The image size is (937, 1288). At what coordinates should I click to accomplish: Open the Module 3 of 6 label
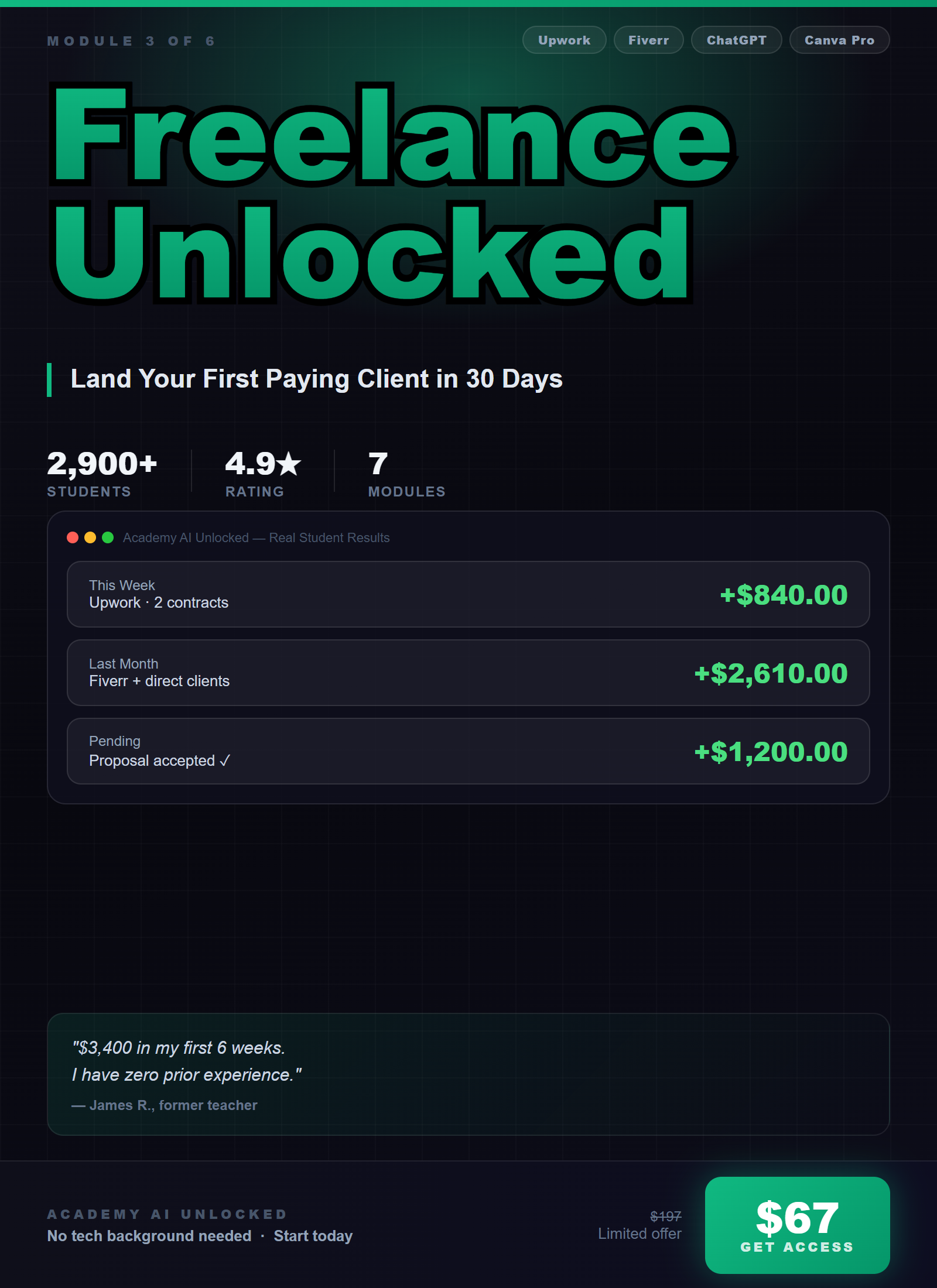[x=130, y=40]
